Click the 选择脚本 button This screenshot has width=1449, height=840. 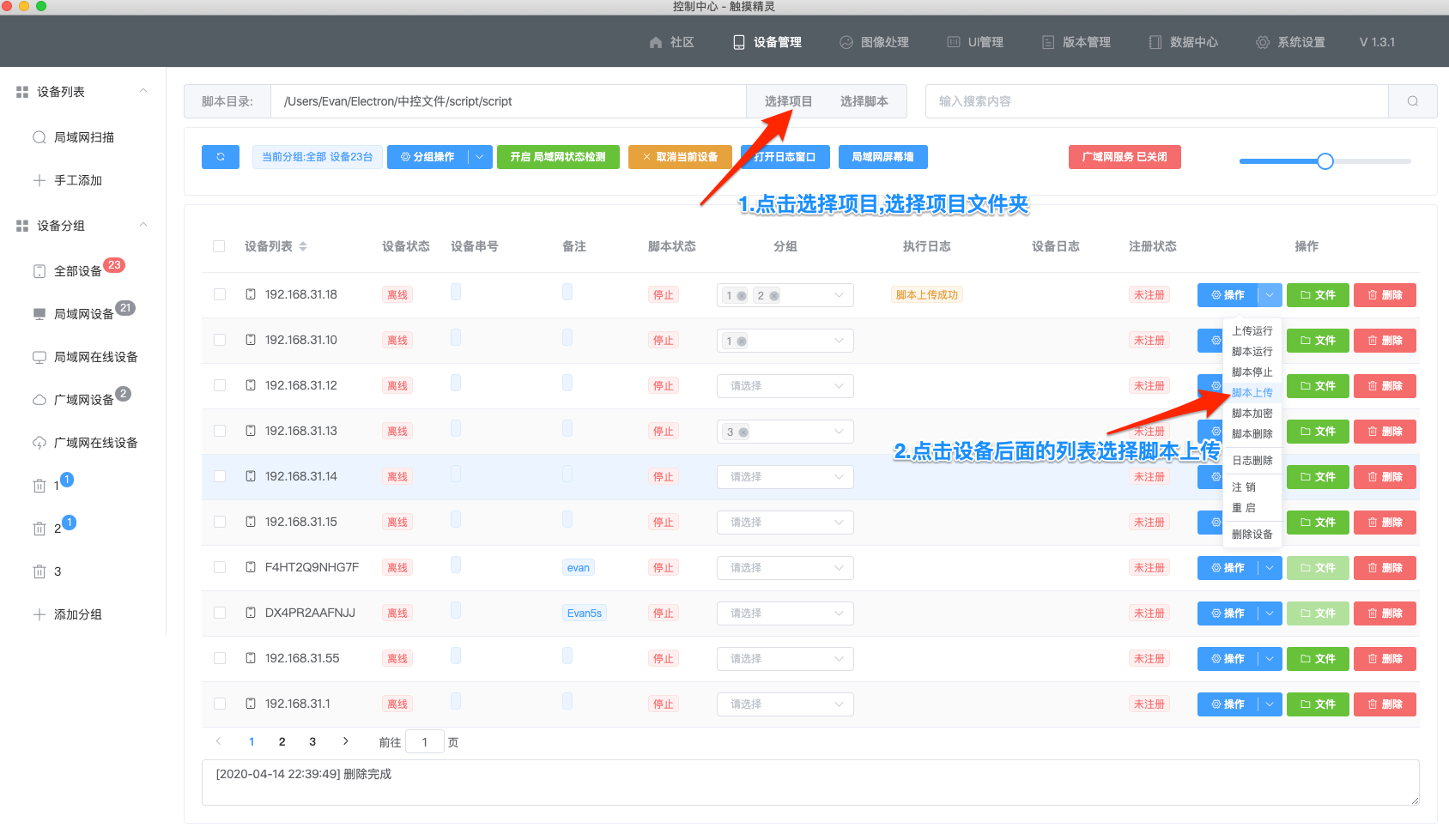click(864, 101)
